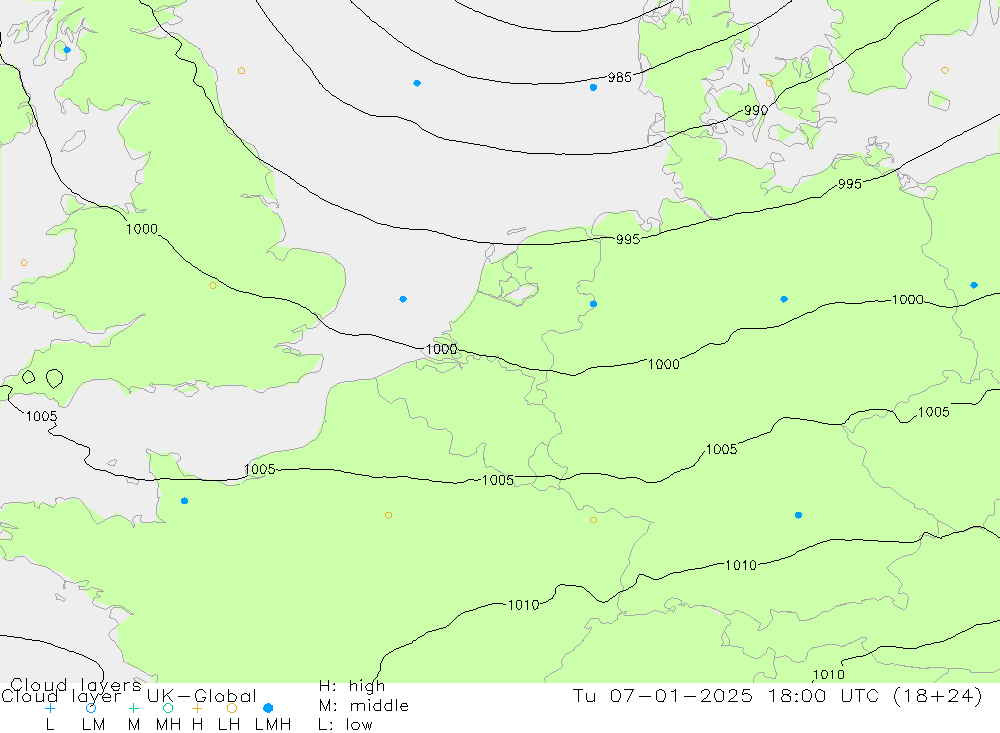Click the 'M: middle' legend text
Viewport: 1000px width, 733px height.
coord(364,706)
